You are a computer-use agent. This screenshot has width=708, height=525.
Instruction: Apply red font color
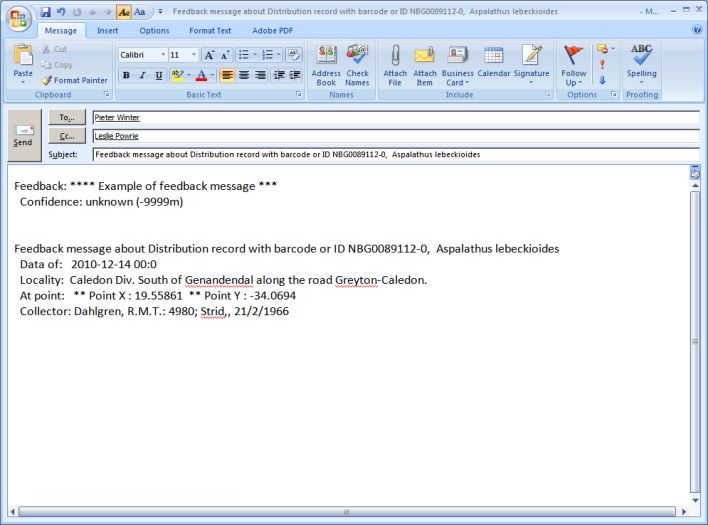(x=201, y=75)
